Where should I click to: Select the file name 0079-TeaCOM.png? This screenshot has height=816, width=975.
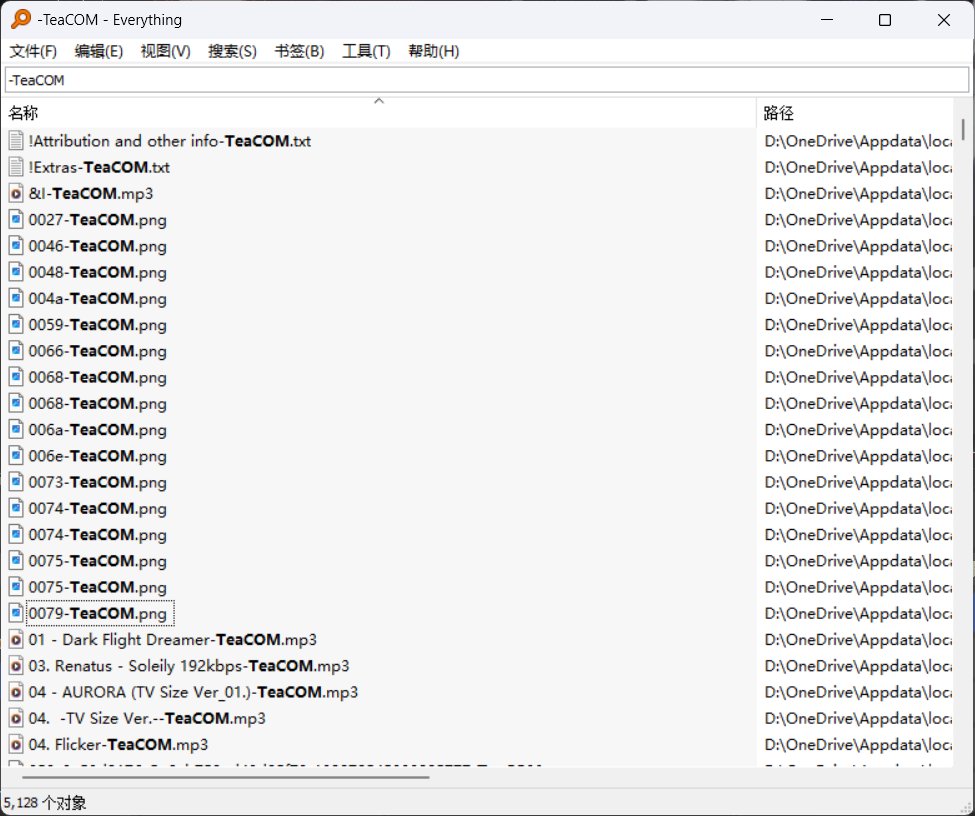click(x=98, y=613)
